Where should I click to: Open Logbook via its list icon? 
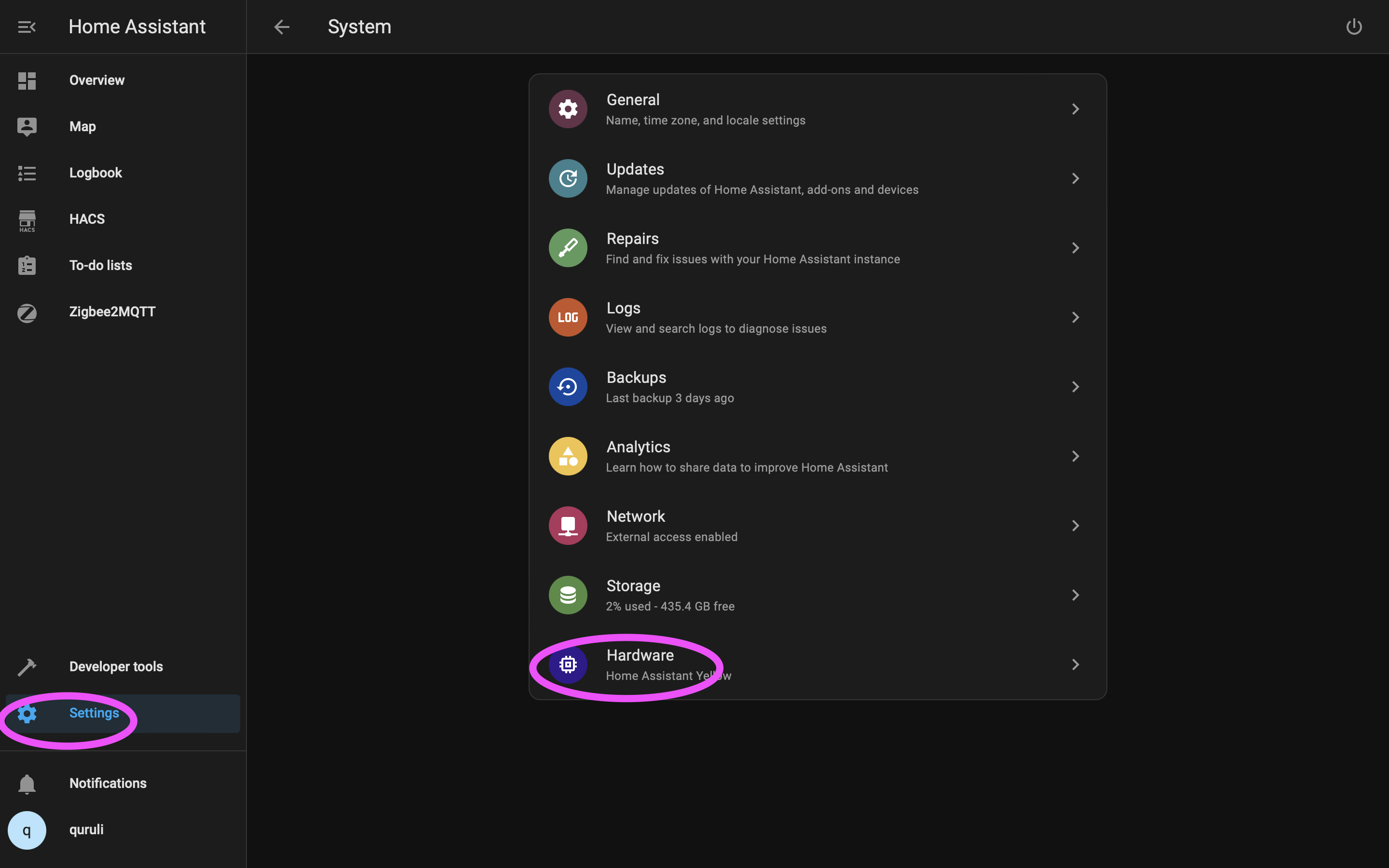[27, 174]
